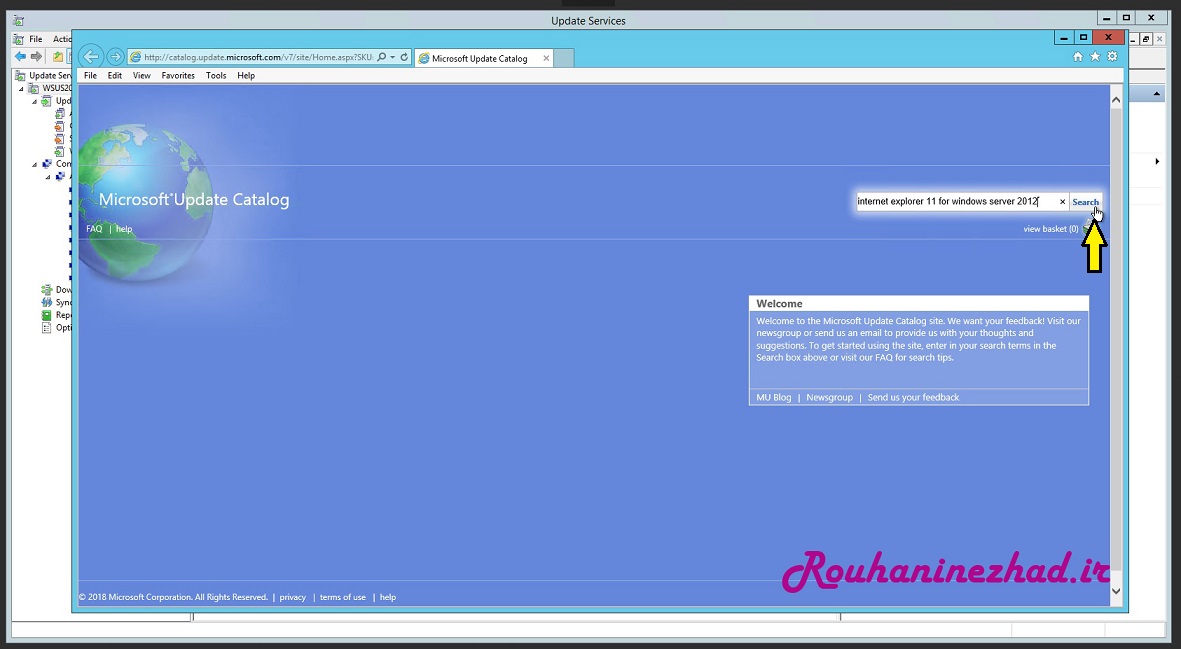This screenshot has height=649, width=1181.
Task: Collapse the Actions pane section arrow
Action: tap(1157, 94)
